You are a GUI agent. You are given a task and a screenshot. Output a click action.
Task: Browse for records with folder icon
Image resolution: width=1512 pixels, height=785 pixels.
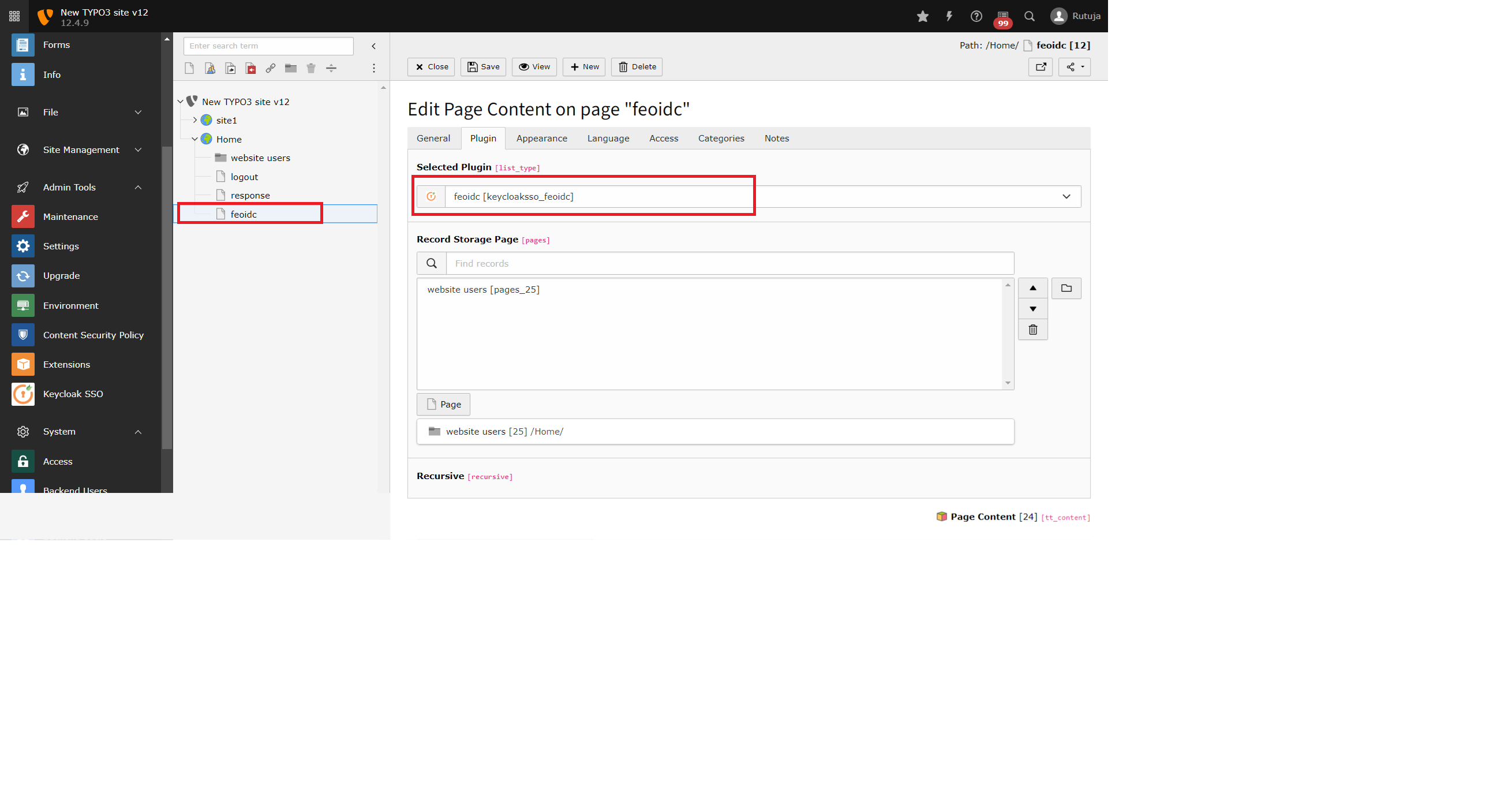[x=1066, y=288]
